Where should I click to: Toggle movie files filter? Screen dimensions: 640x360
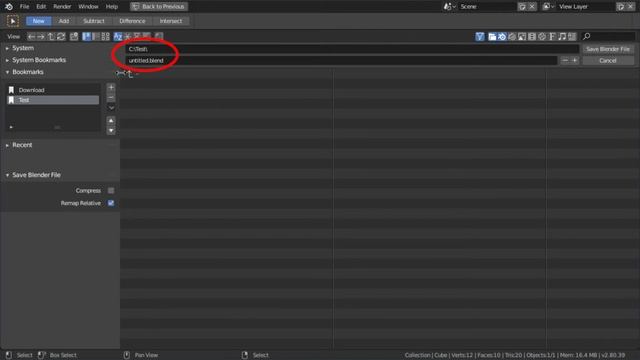pyautogui.click(x=532, y=37)
